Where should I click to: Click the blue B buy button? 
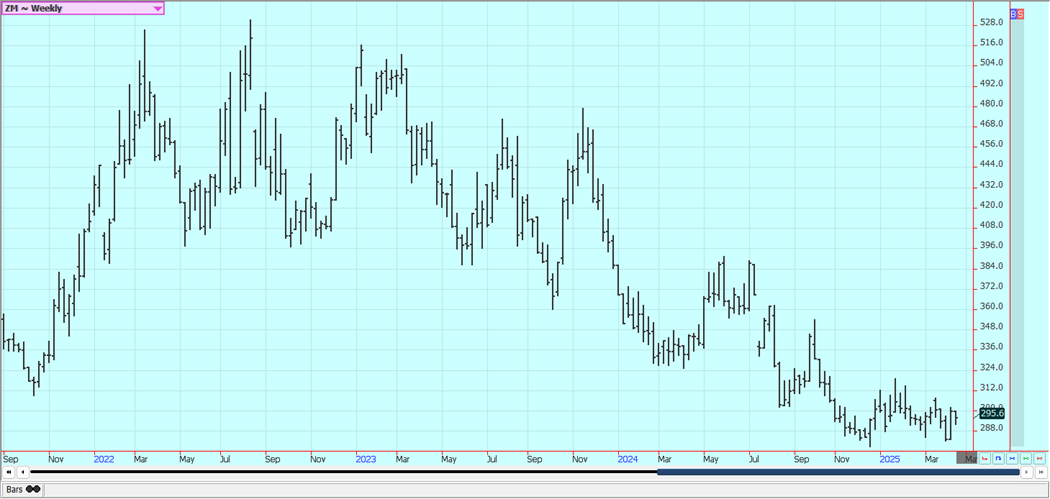1013,13
